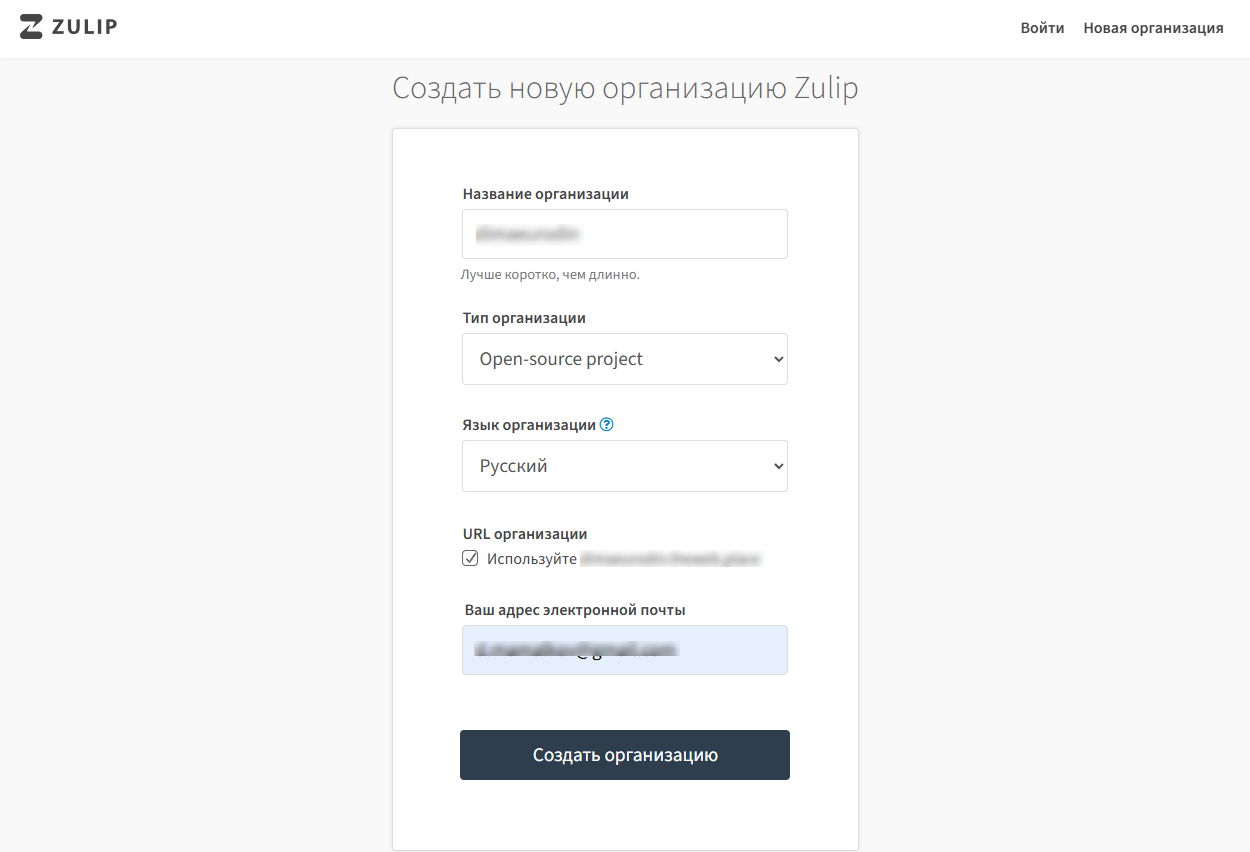
Task: Open the organization type dropdown
Action: click(x=625, y=359)
